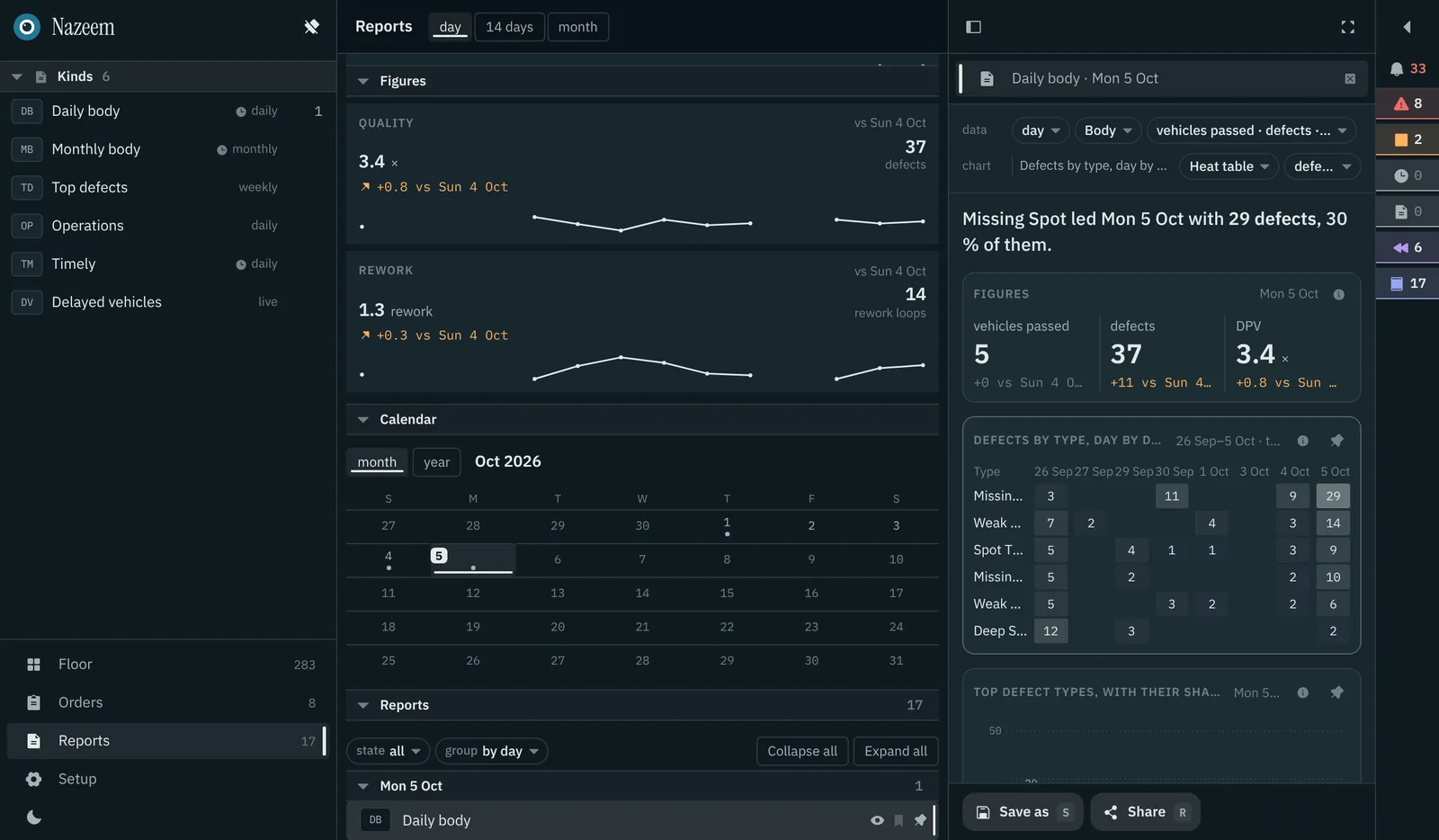The image size is (1439, 840).
Task: Open the clock item showing 0
Action: pos(1408,175)
